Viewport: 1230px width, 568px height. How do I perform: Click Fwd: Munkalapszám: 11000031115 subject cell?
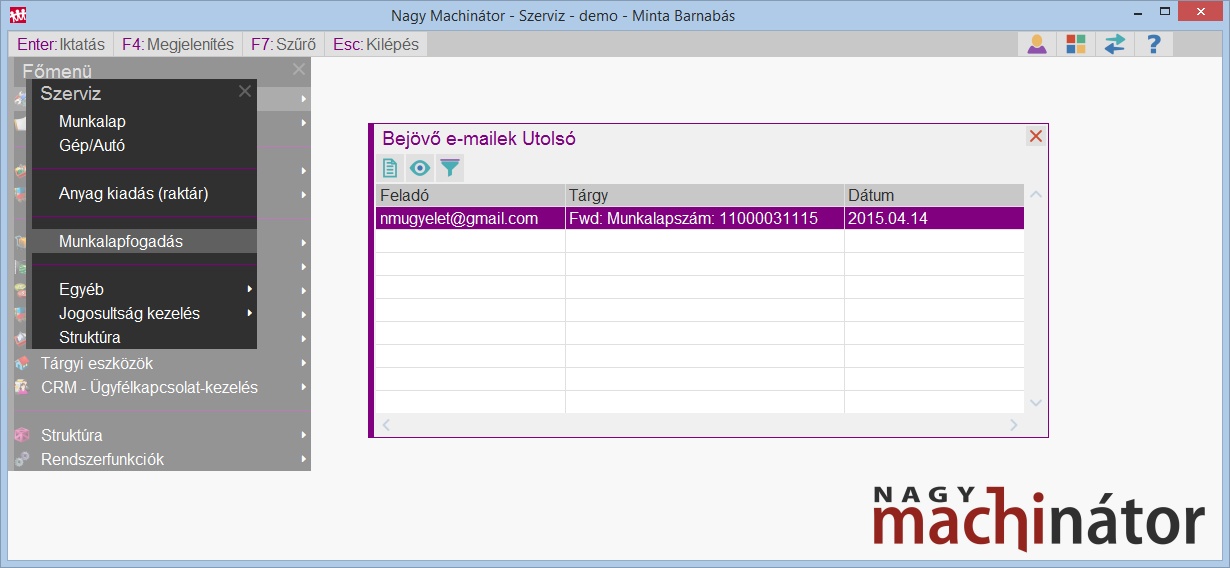tap(705, 218)
